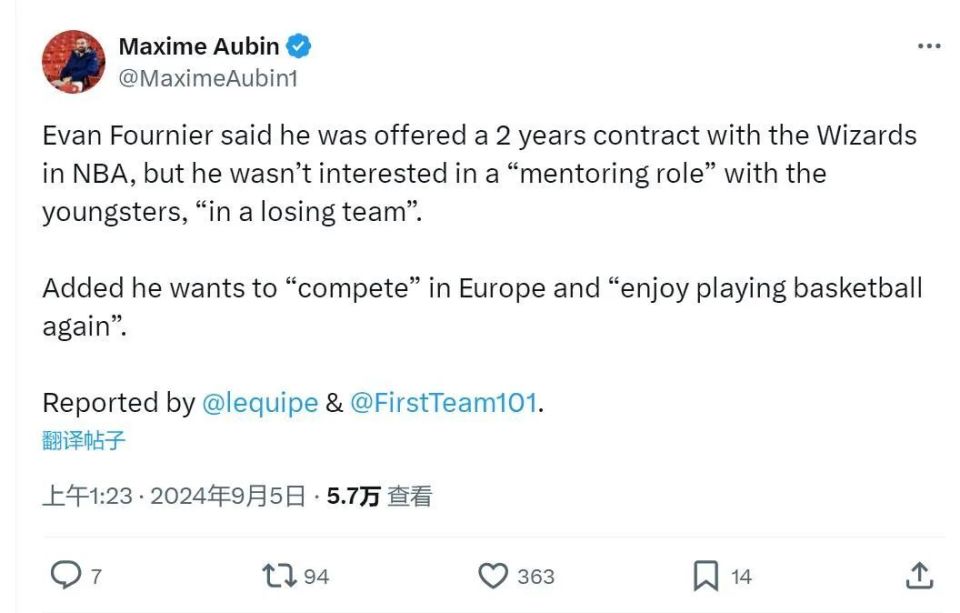
Task: Bookmark the post with the bookmark icon
Action: [706, 575]
